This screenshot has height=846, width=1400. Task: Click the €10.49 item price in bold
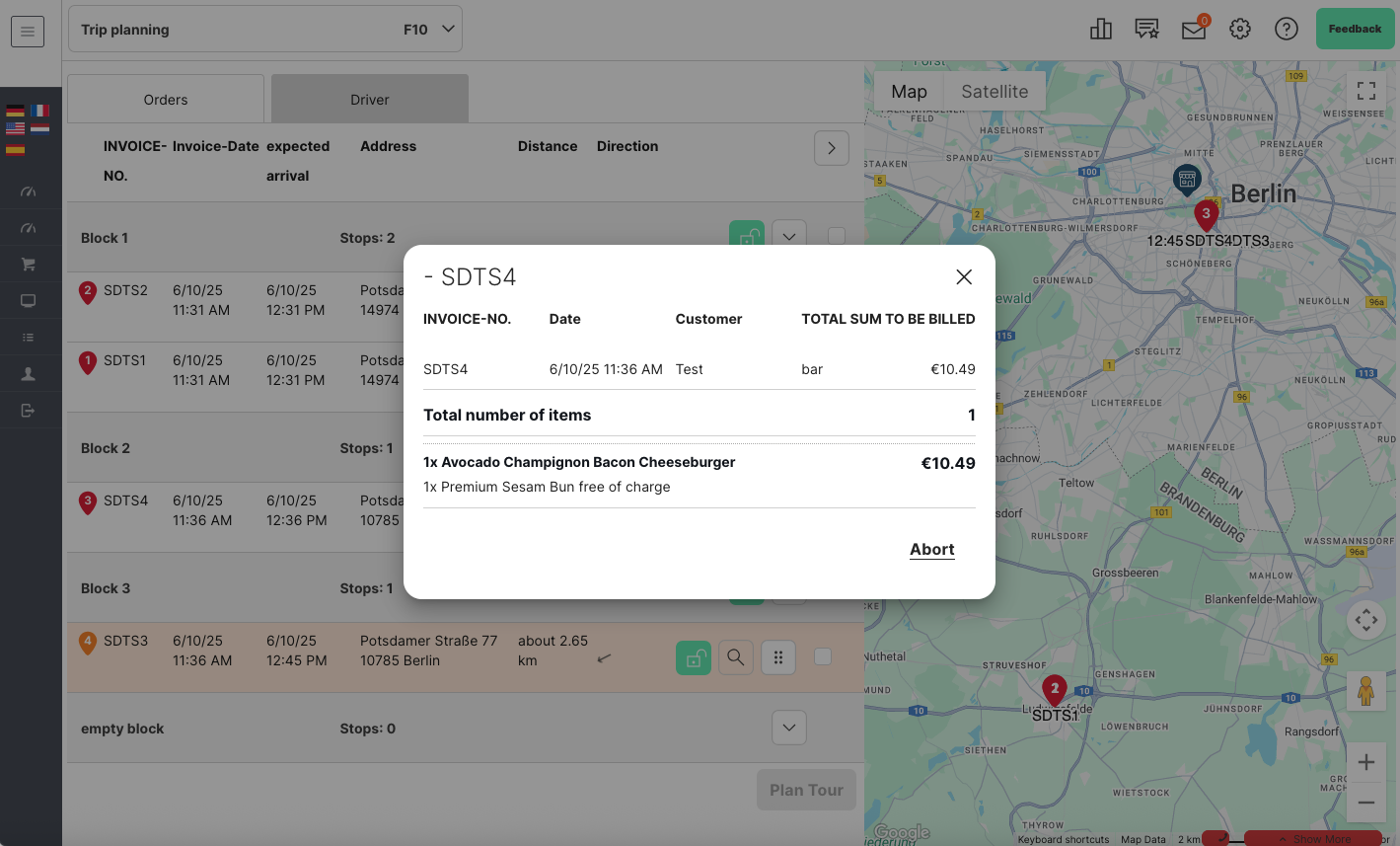click(x=948, y=463)
